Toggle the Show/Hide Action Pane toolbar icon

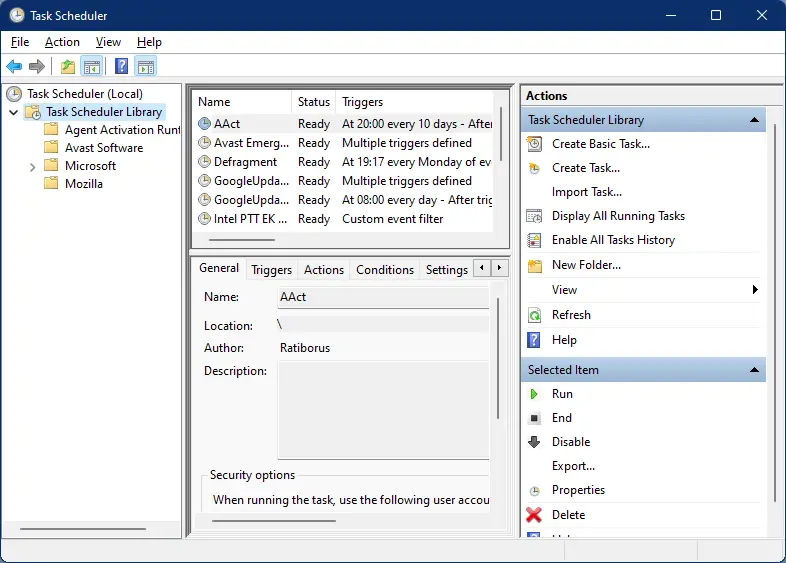pos(146,66)
